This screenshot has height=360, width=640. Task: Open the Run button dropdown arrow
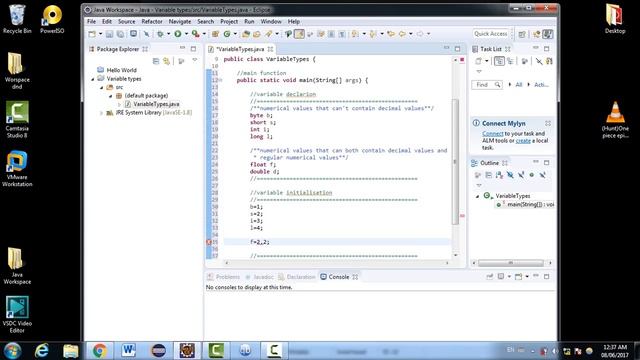[186, 34]
